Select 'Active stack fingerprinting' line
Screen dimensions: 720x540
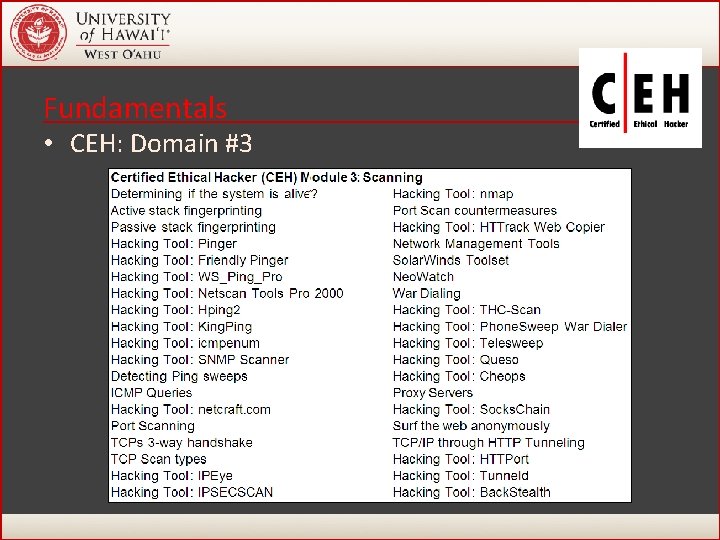(x=186, y=211)
